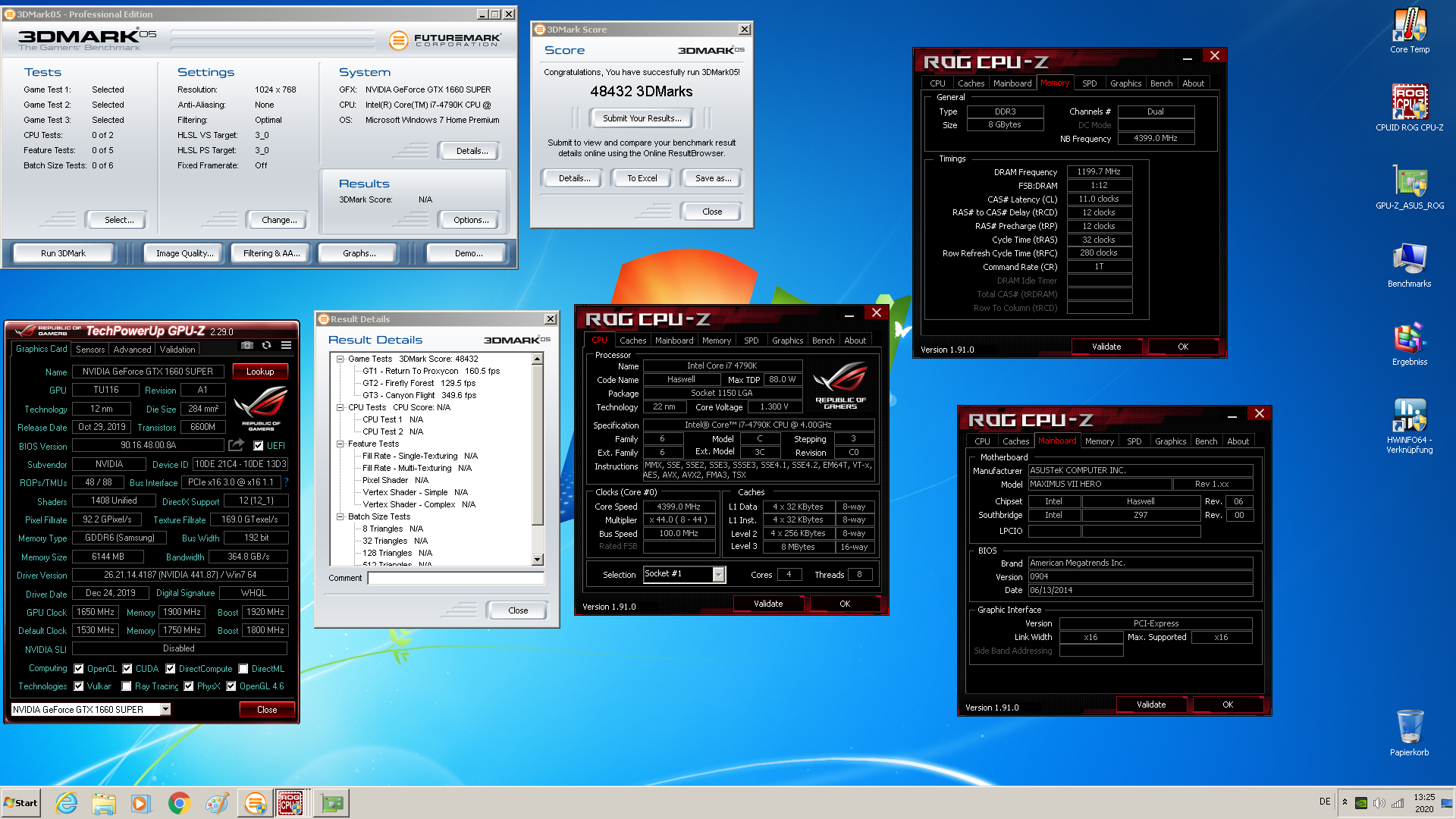The height and width of the screenshot is (819, 1456).
Task: Click the GPU-Z refresh icon
Action: coord(266,346)
